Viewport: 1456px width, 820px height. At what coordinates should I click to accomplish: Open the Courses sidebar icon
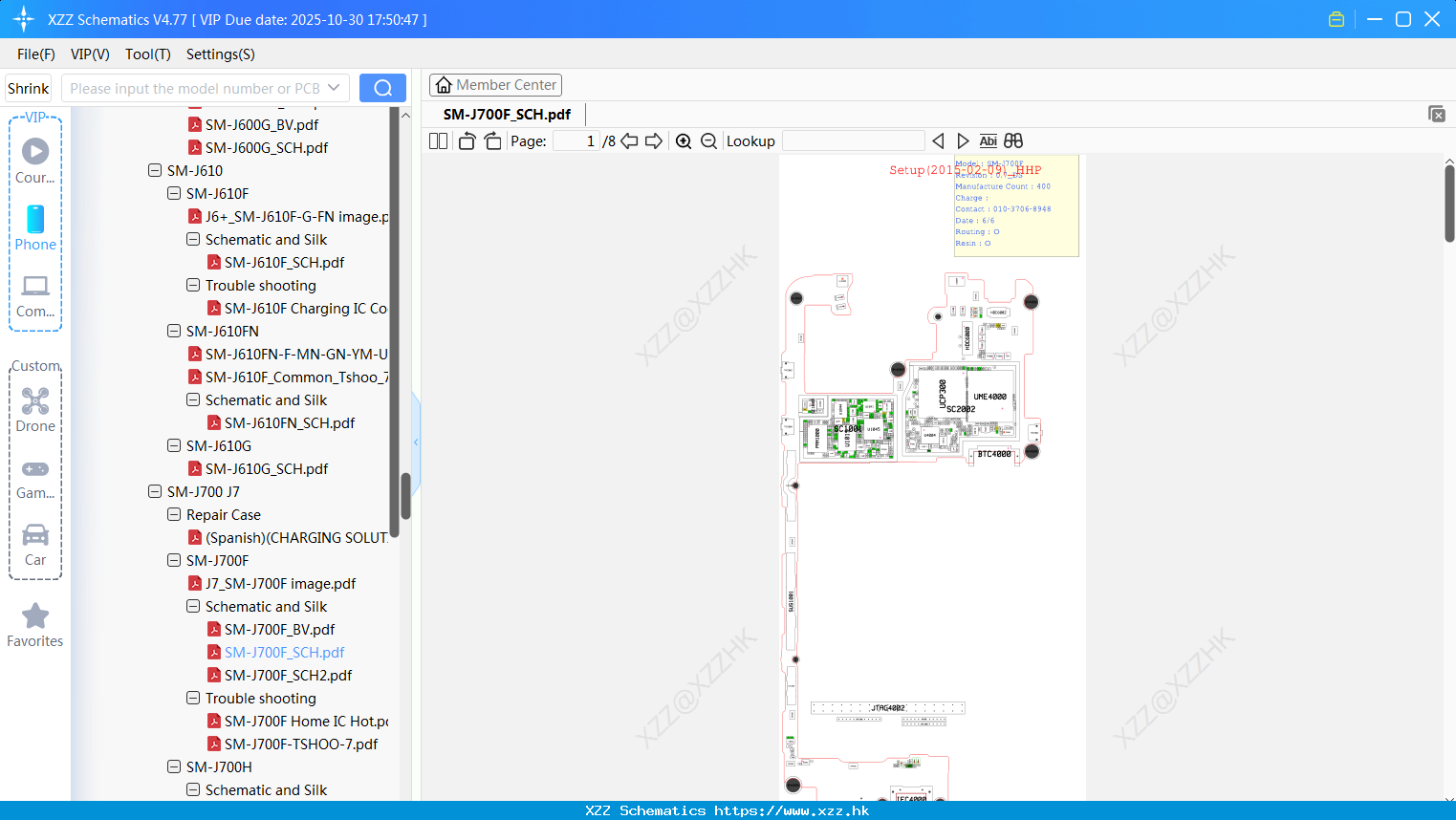pyautogui.click(x=35, y=160)
